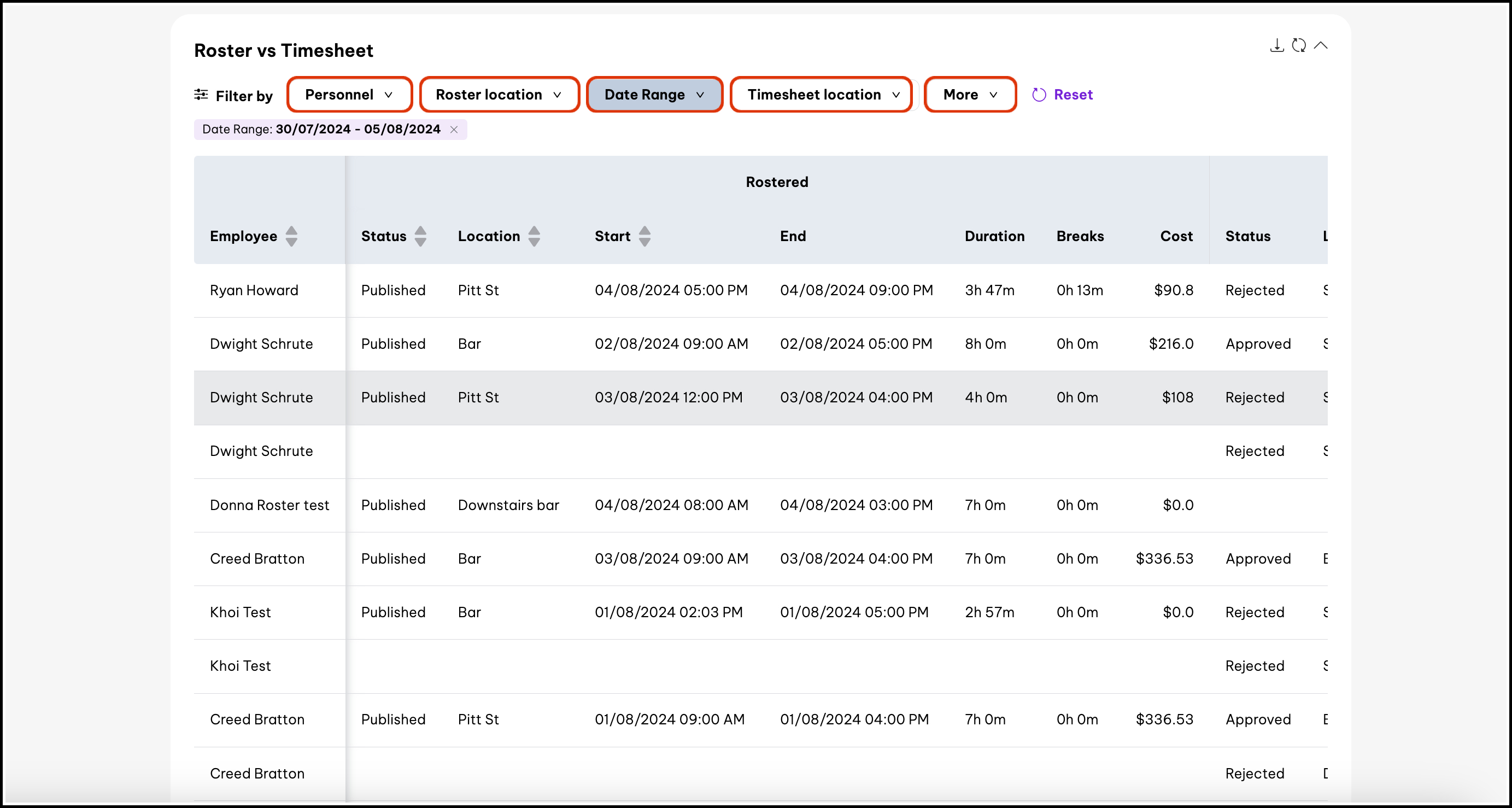Viewport: 1512px width, 808px height.
Task: Remove the Date Range filter chip
Action: click(x=454, y=130)
